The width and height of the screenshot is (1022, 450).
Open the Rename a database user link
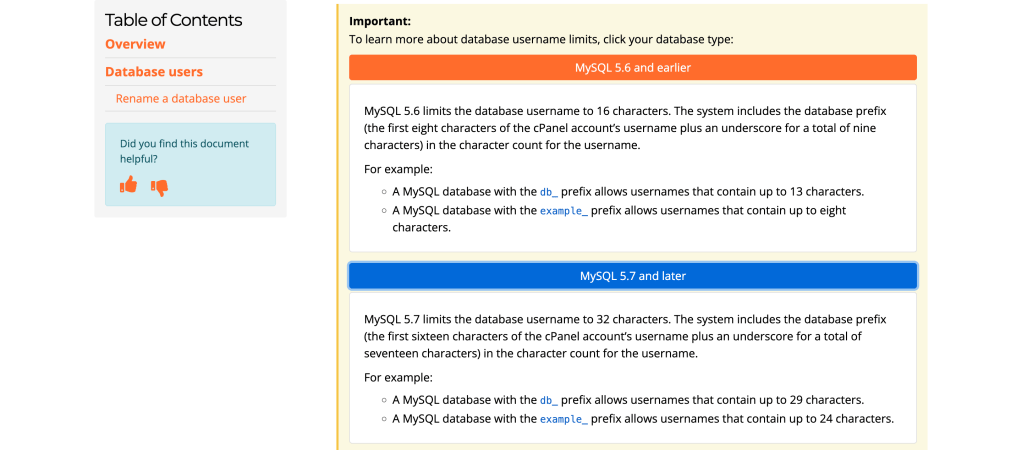[x=181, y=99]
